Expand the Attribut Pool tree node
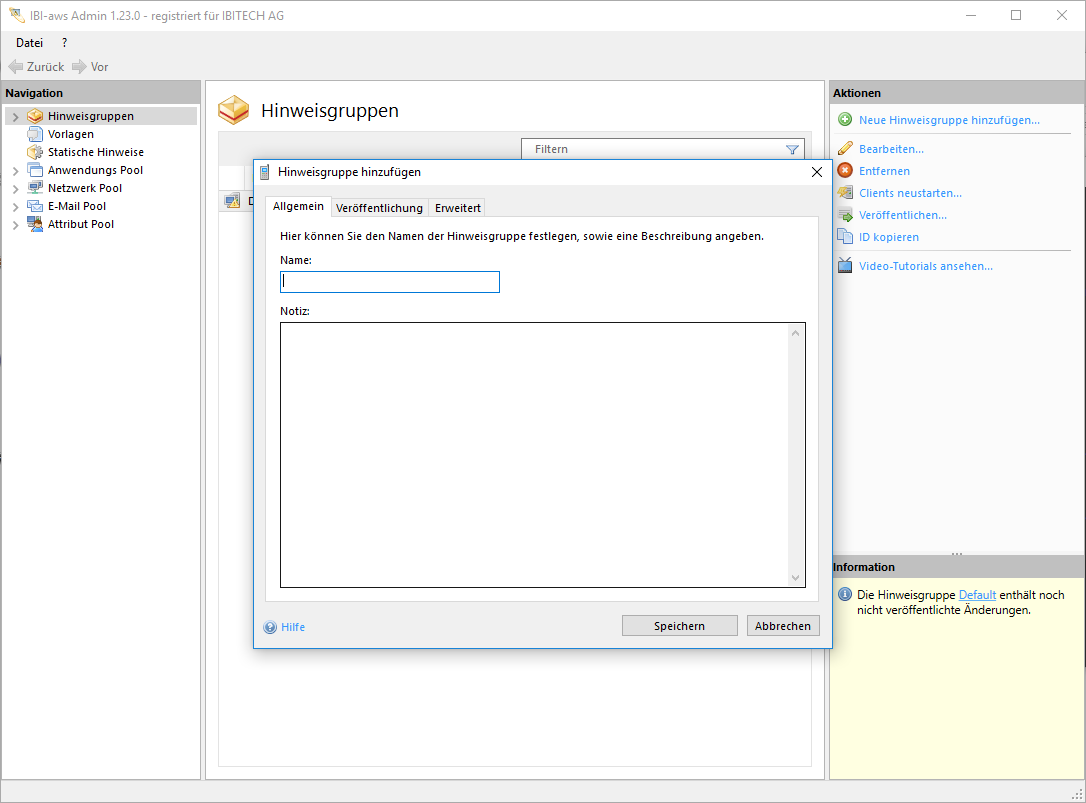This screenshot has width=1086, height=803. [15, 225]
